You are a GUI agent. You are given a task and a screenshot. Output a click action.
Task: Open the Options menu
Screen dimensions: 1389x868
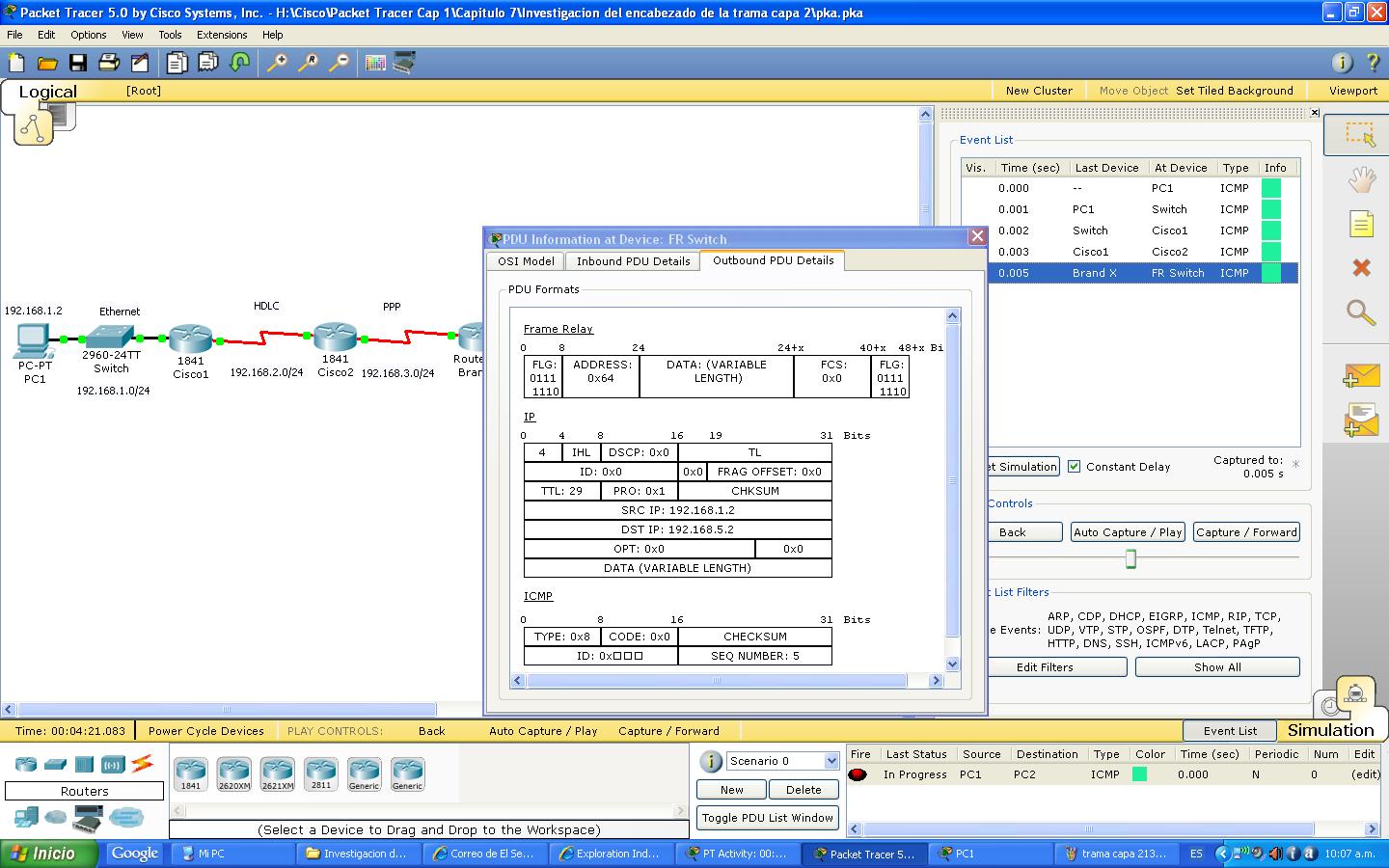tap(88, 35)
